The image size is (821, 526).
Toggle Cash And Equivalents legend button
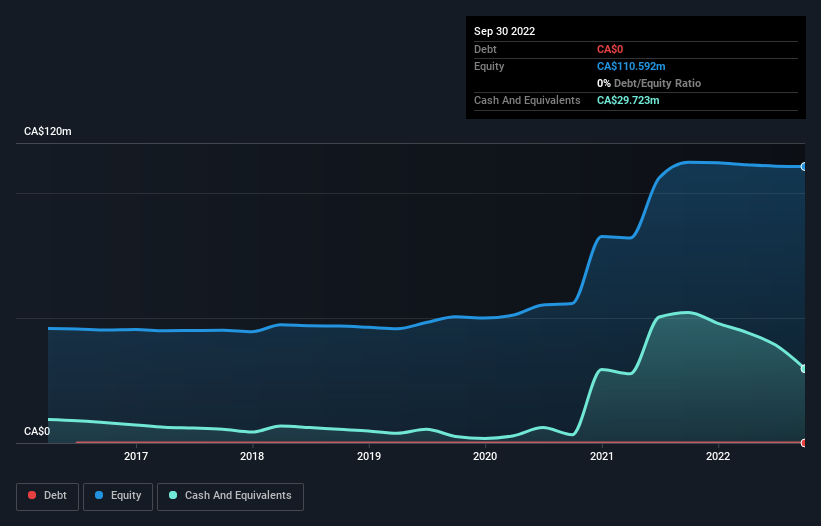pyautogui.click(x=230, y=496)
